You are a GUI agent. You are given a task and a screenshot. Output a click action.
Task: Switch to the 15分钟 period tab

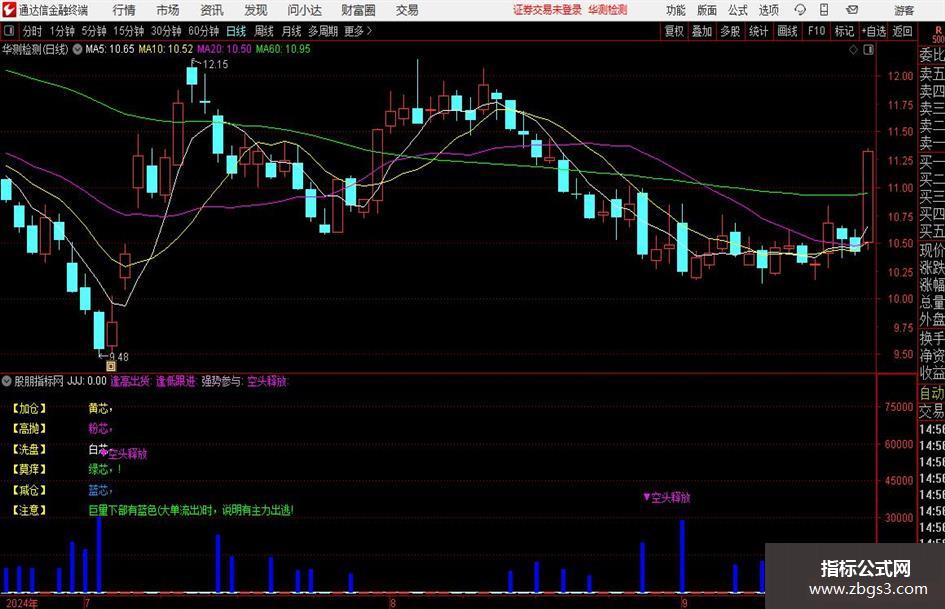click(128, 31)
